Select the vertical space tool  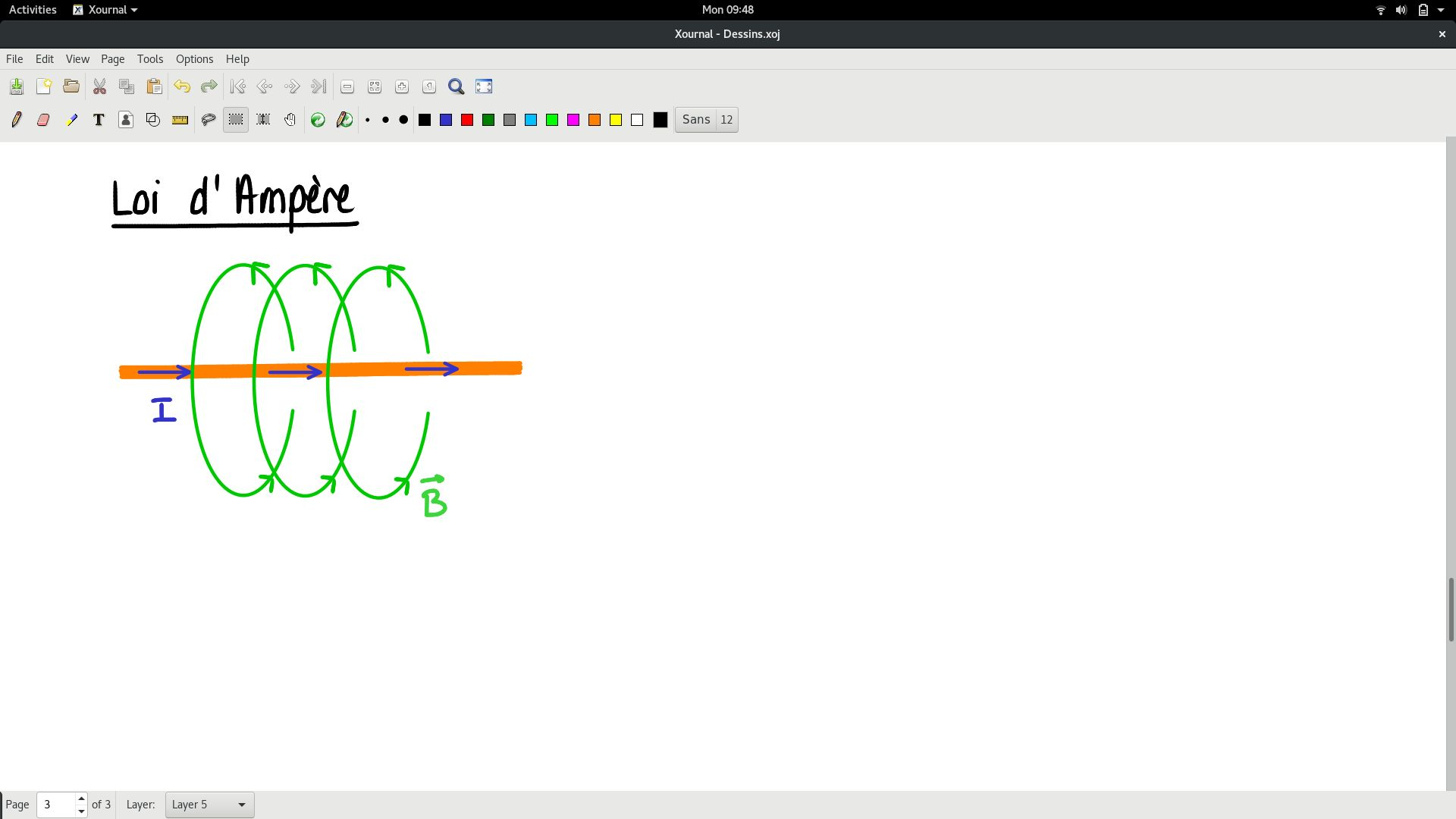(x=263, y=120)
